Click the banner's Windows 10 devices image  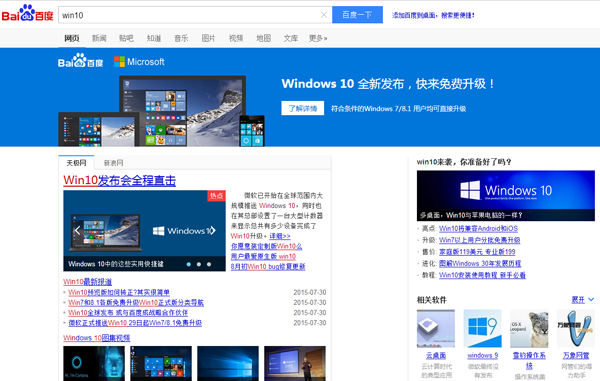point(161,111)
